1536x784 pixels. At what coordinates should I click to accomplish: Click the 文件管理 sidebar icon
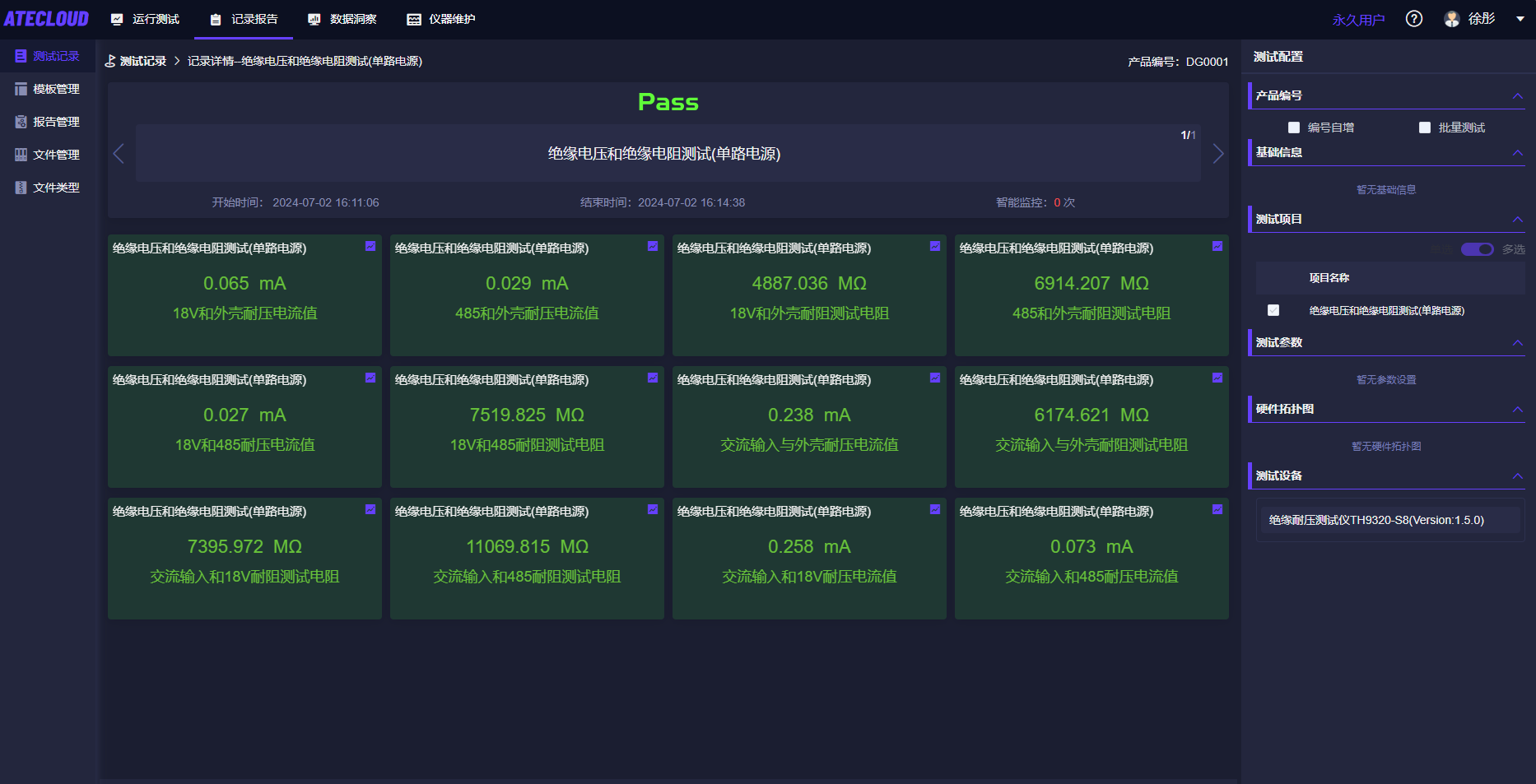pyautogui.click(x=21, y=155)
